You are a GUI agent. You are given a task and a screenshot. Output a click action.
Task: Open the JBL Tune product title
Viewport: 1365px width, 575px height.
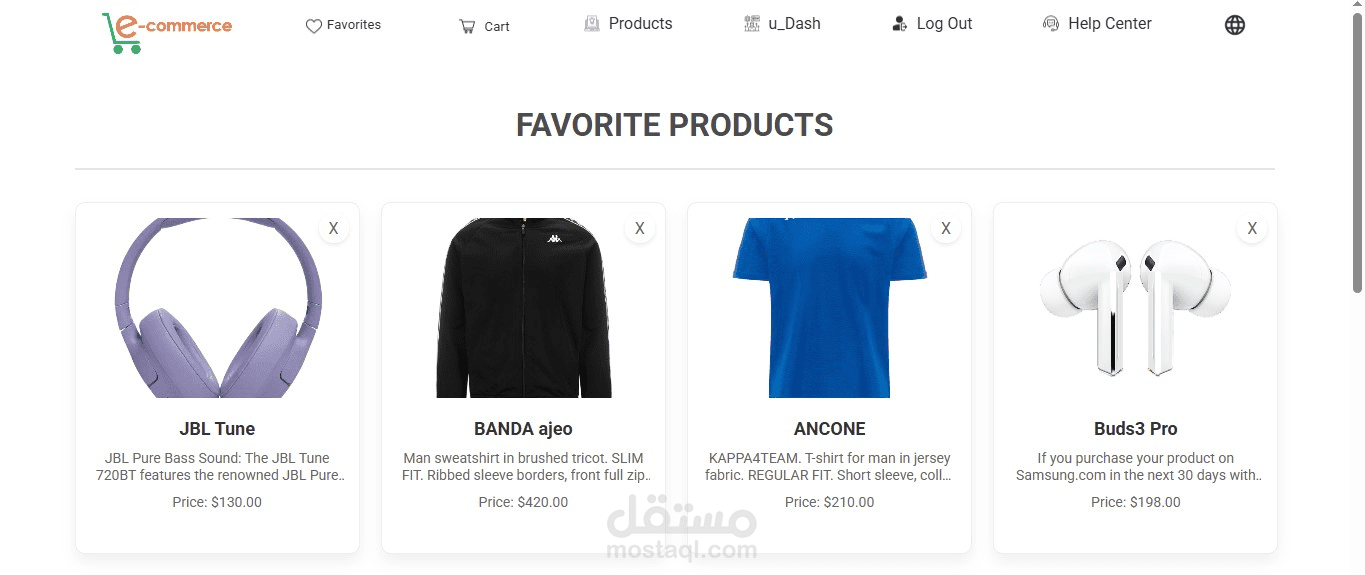(217, 429)
